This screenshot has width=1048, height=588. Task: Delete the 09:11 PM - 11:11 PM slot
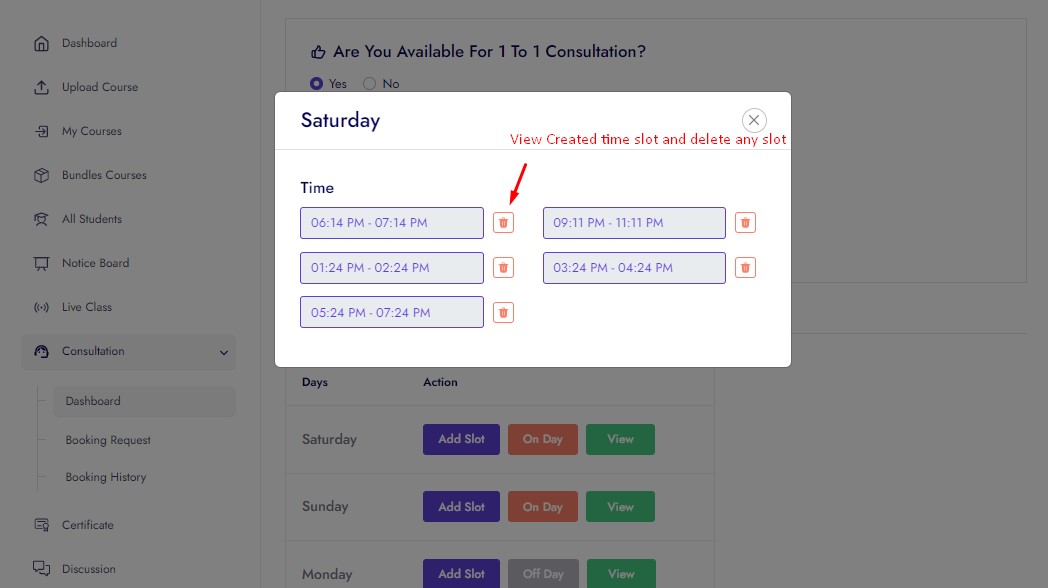(x=745, y=223)
